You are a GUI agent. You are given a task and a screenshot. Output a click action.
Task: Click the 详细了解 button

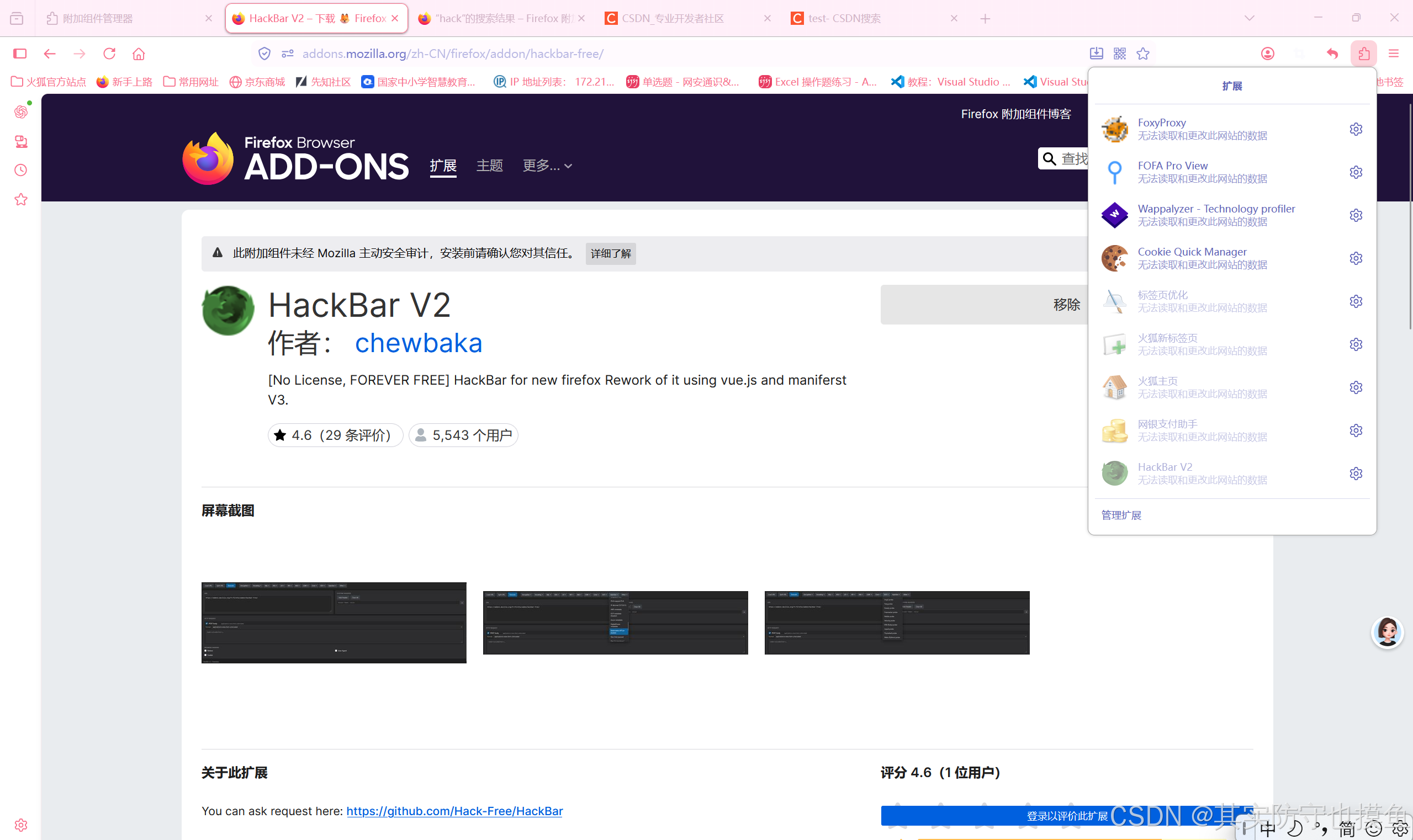[x=611, y=253]
